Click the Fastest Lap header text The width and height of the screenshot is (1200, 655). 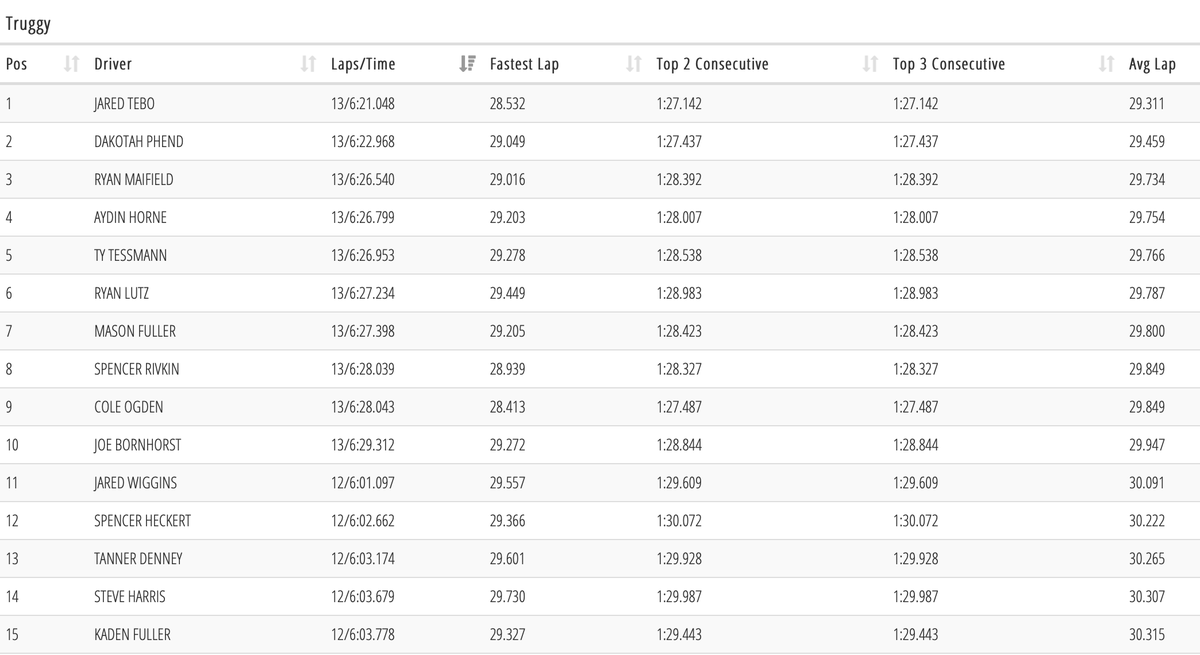pyautogui.click(x=524, y=64)
